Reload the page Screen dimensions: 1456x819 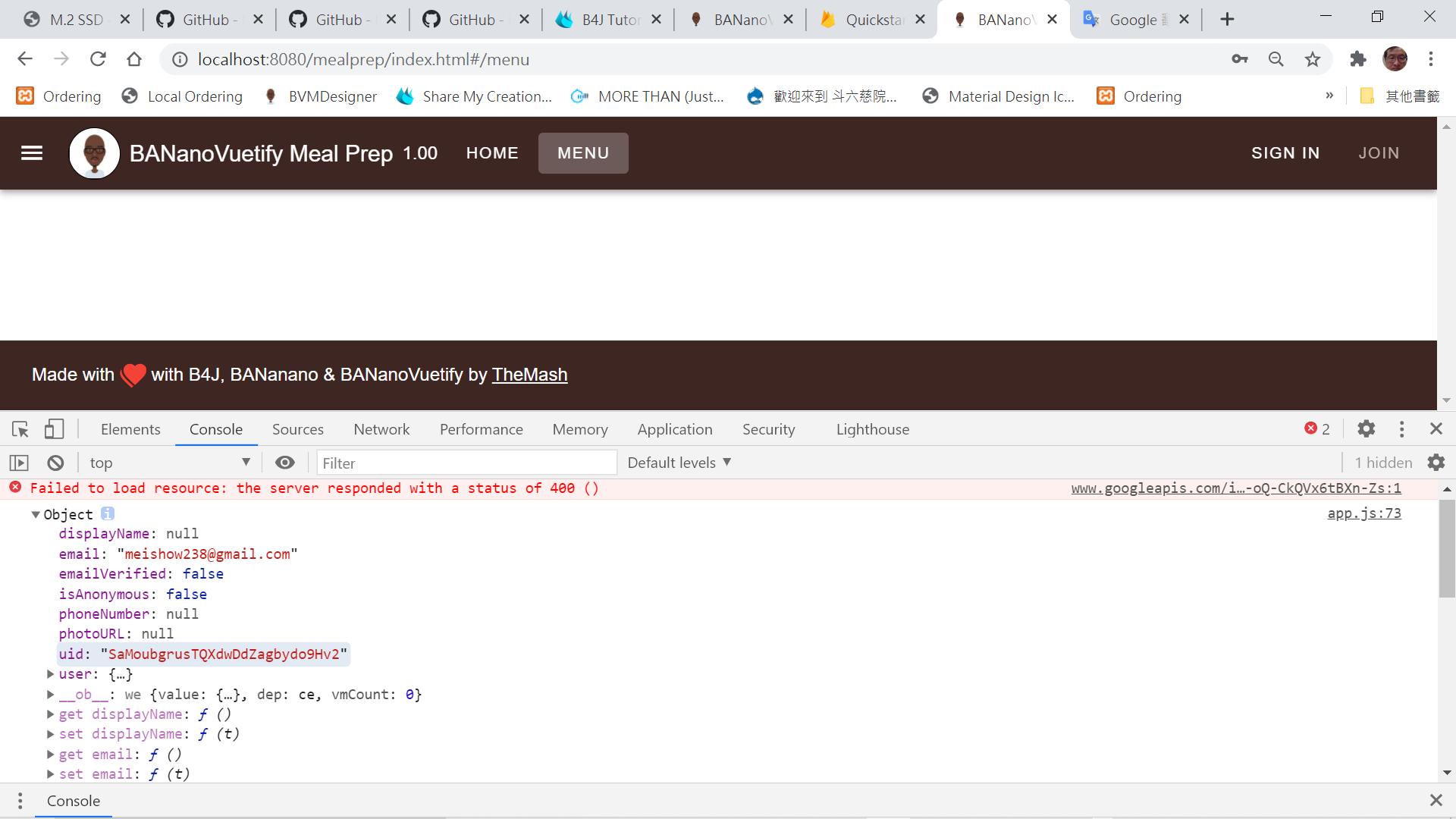pos(98,59)
